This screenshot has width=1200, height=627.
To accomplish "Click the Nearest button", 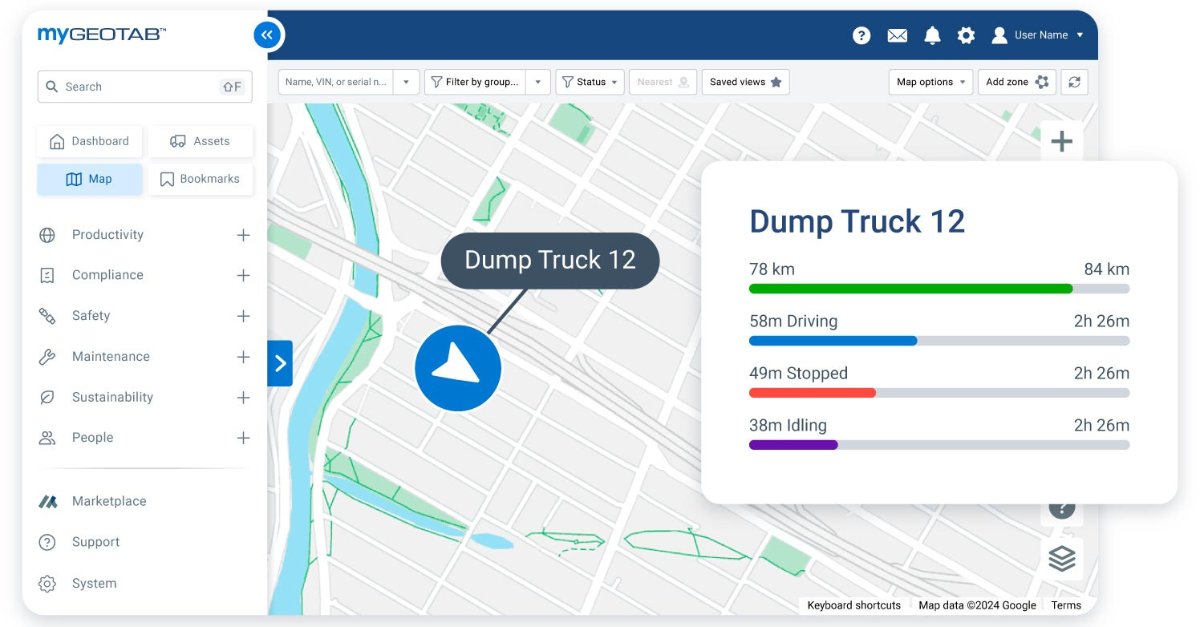I will pos(663,82).
